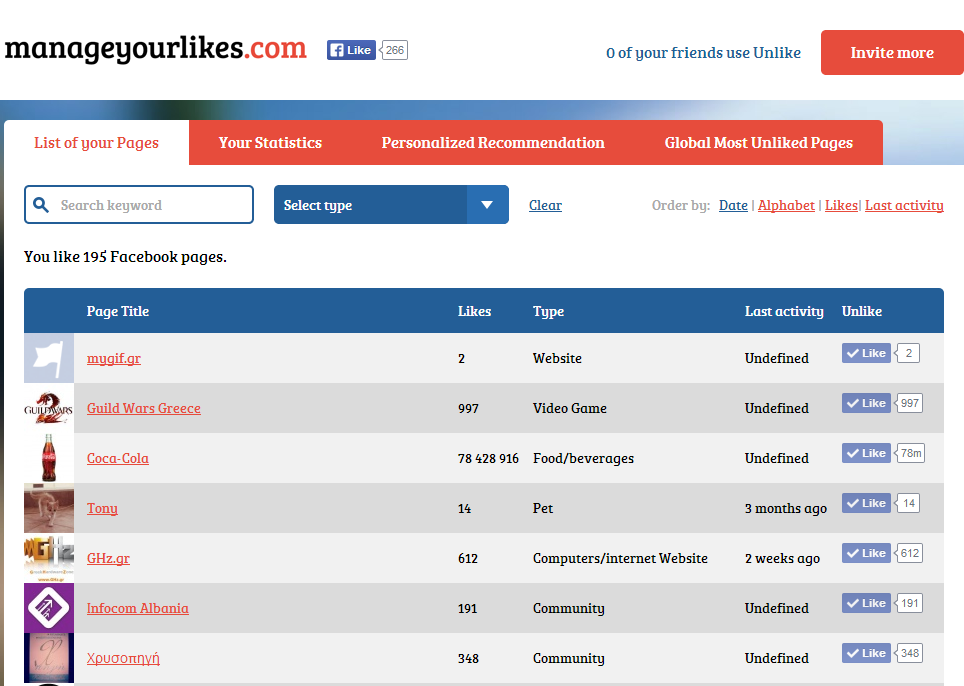Click the 612 count bubble next to GHz.gr Like
Screen dimensions: 964x686
pyautogui.click(x=909, y=553)
